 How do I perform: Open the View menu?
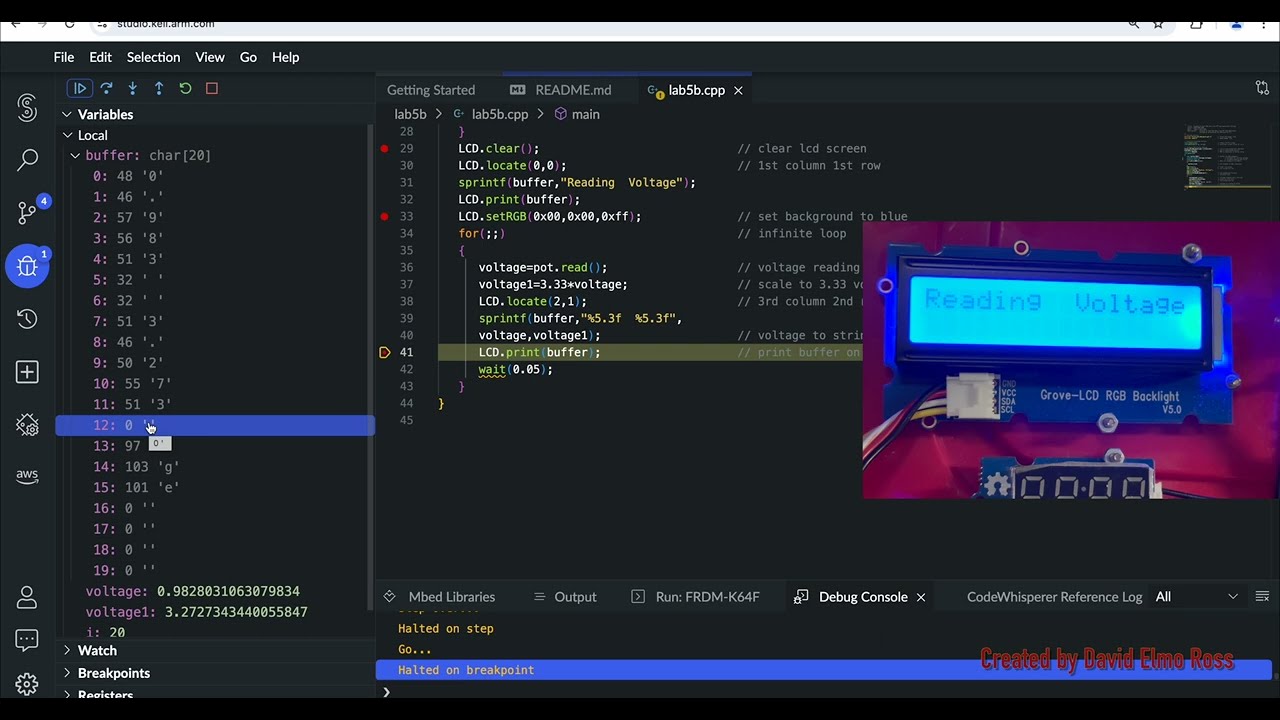(210, 57)
